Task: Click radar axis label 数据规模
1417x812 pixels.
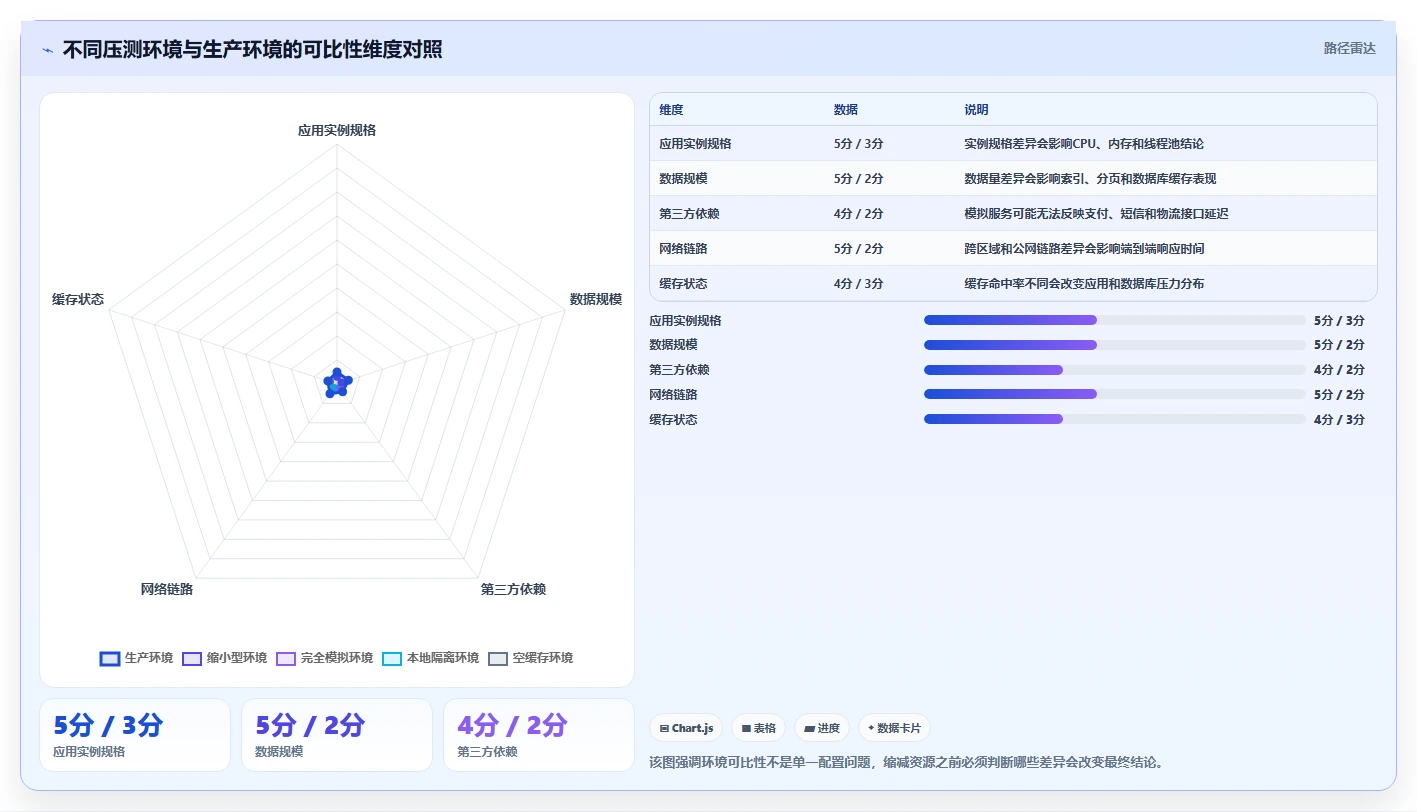Action: pyautogui.click(x=596, y=299)
